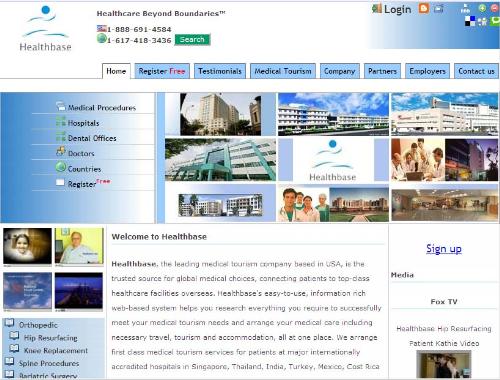Open the Company tab
Viewport: 500px width, 380px height.
[x=340, y=71]
